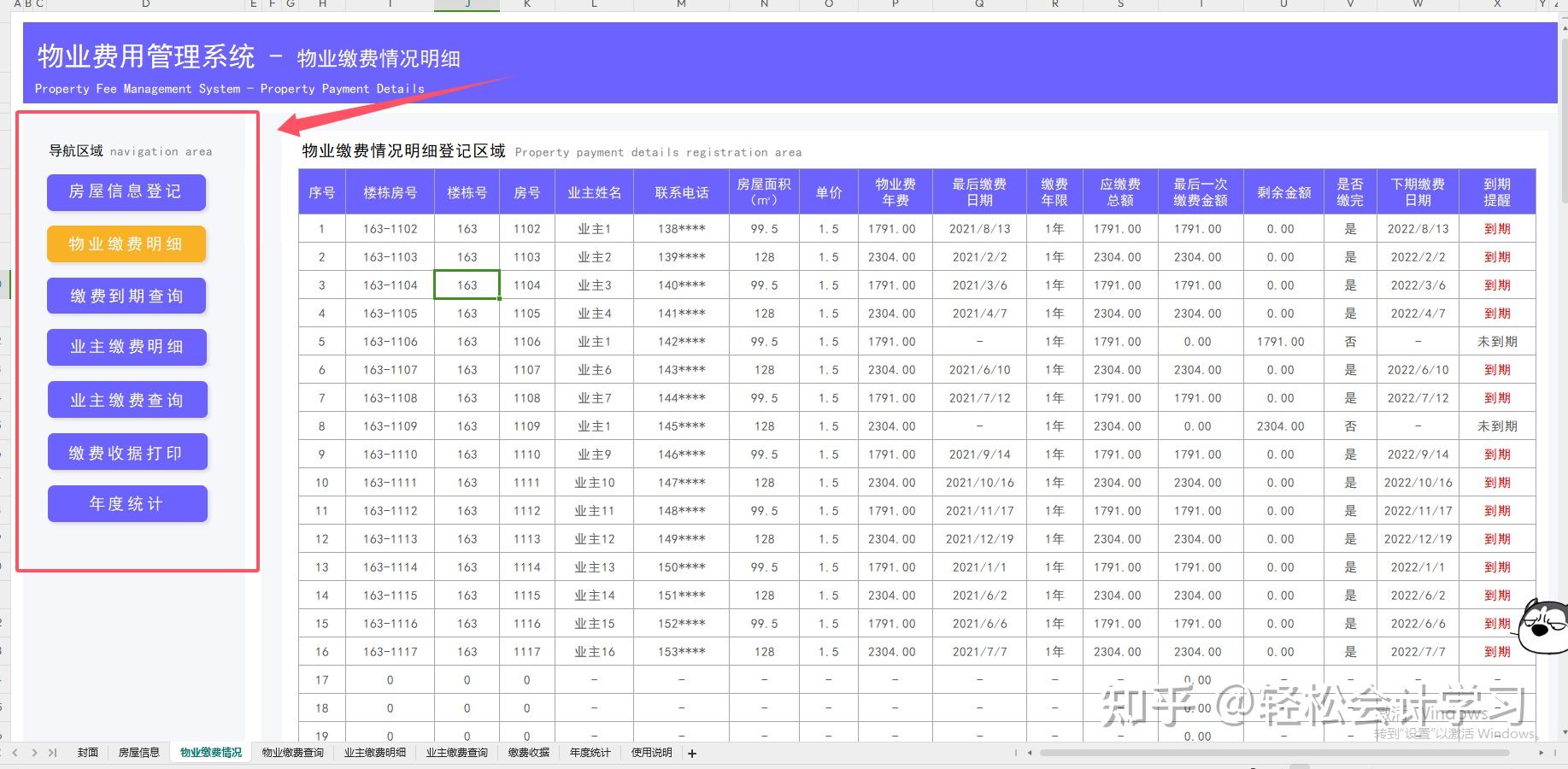This screenshot has width=1568, height=769.
Task: Select the 物业费年费 header cell
Action: (x=896, y=192)
